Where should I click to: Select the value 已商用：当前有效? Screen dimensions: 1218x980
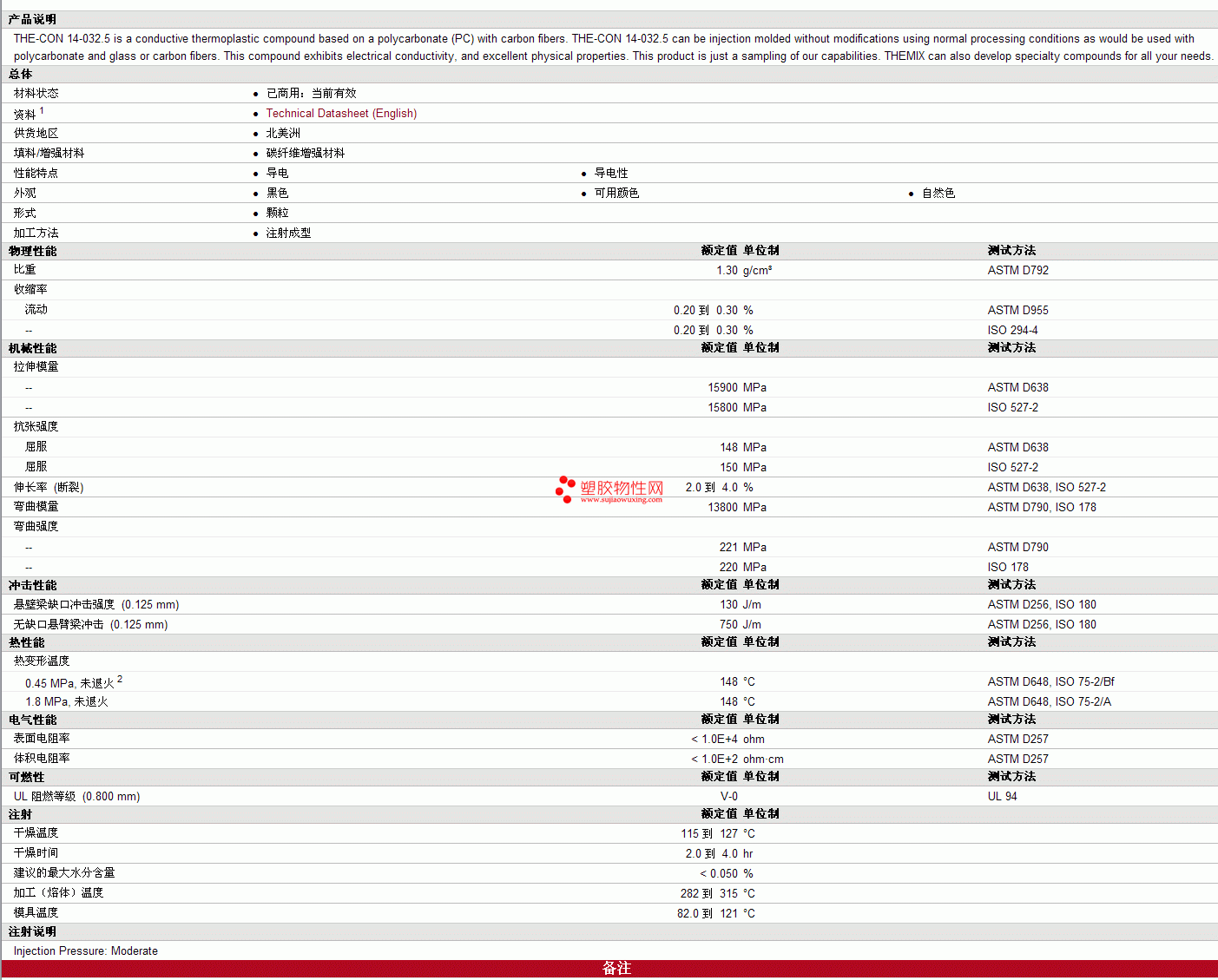(x=312, y=94)
